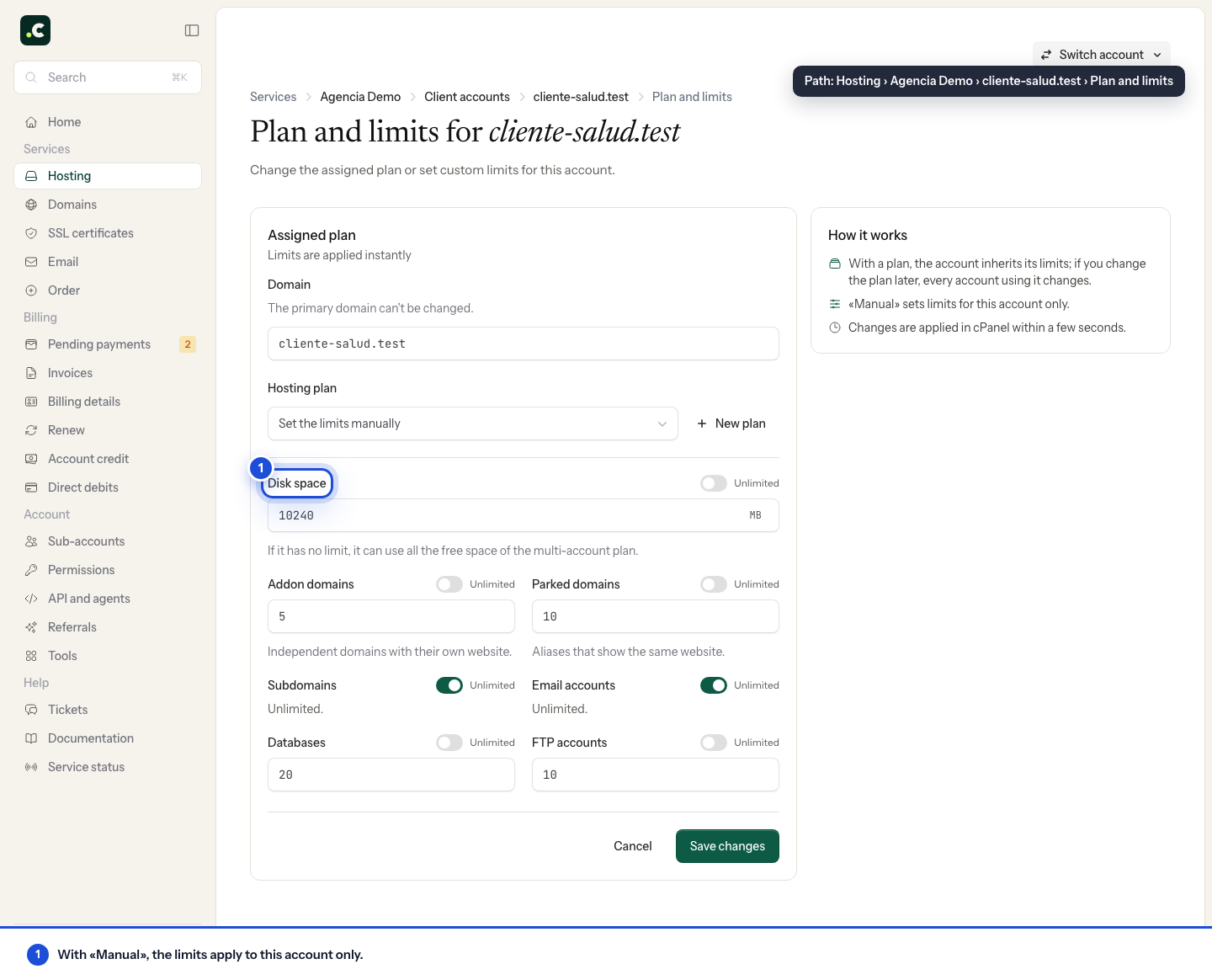Click Plan and limits breadcrumb text

click(692, 97)
